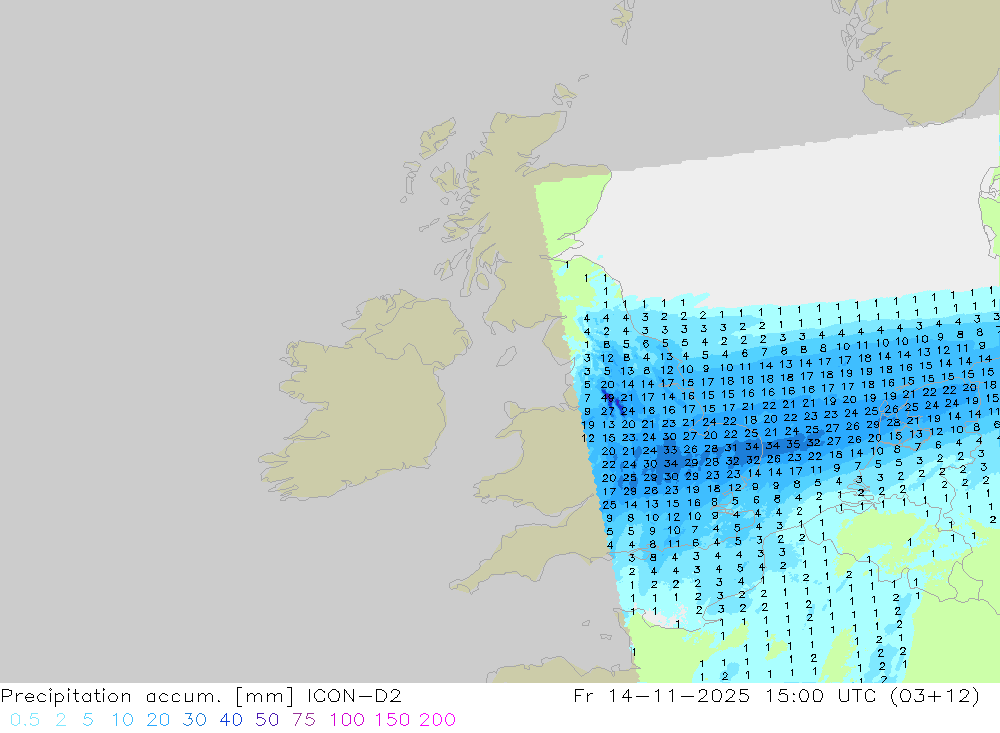The width and height of the screenshot is (1000, 733).
Task: Select the 150 mm legend value
Action: 392,720
